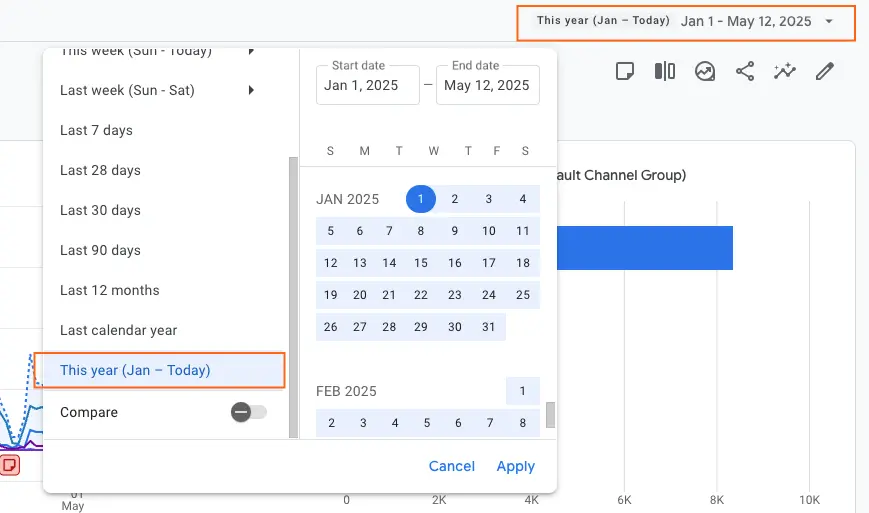Select Last 7 days preset
Viewport: 869px width, 513px height.
(x=96, y=130)
